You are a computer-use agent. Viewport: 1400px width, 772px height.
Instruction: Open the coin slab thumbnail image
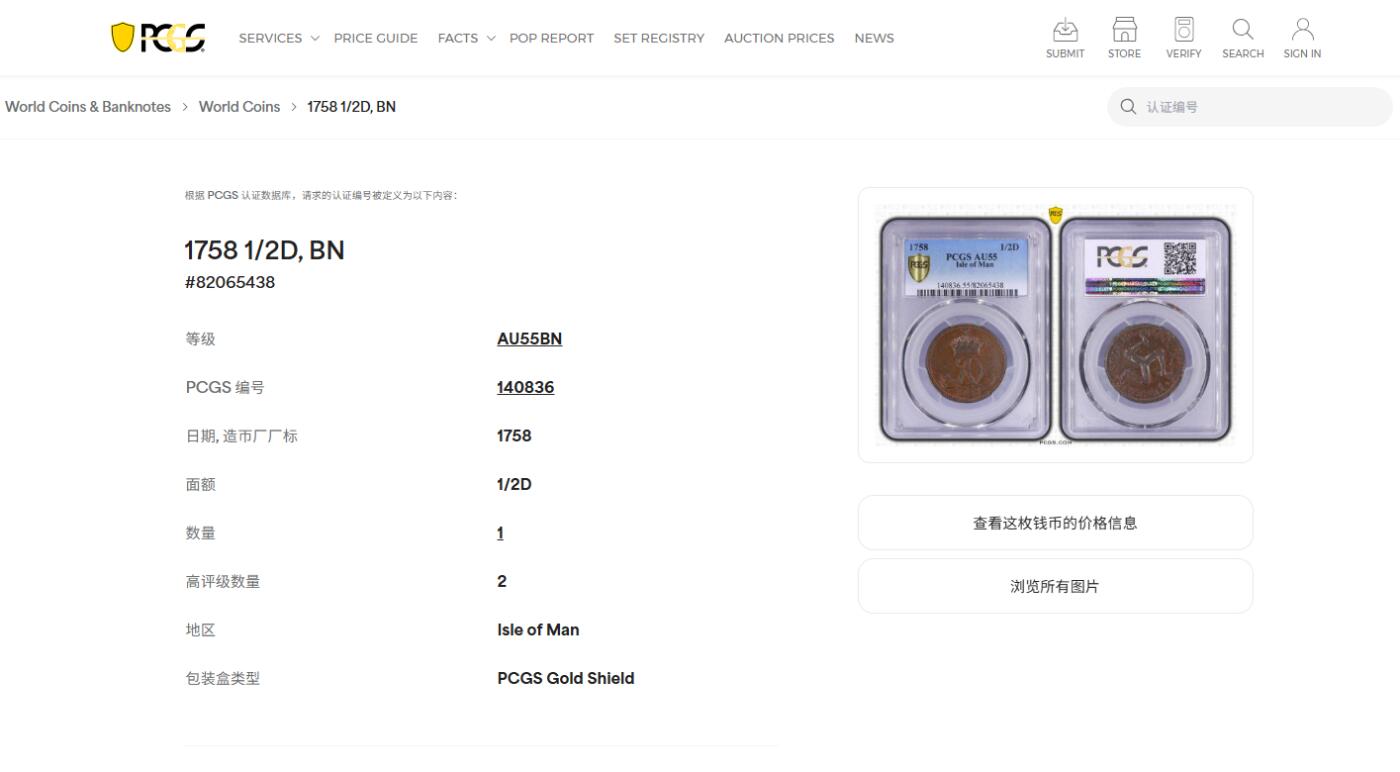pos(1055,325)
